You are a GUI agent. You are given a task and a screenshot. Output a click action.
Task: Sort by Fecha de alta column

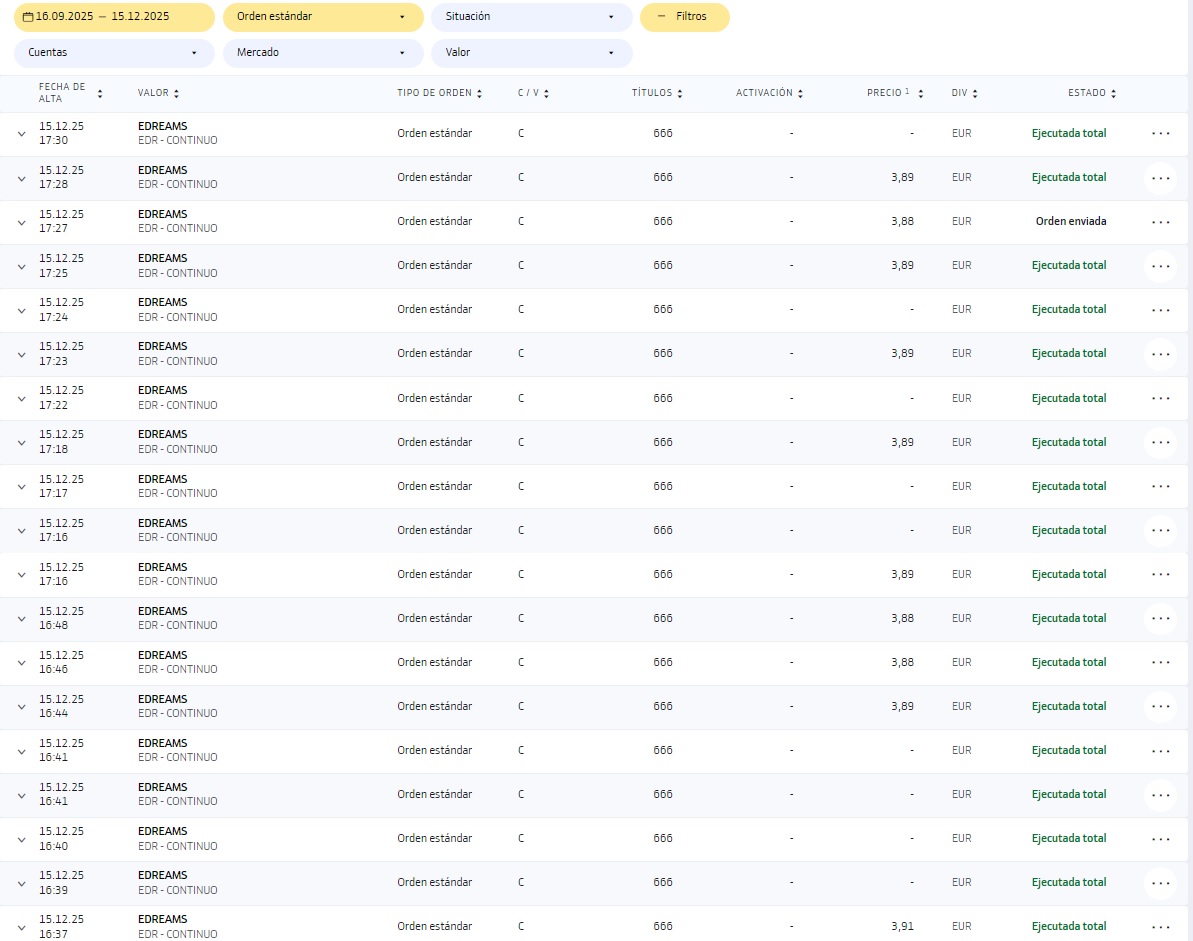pyautogui.click(x=100, y=93)
